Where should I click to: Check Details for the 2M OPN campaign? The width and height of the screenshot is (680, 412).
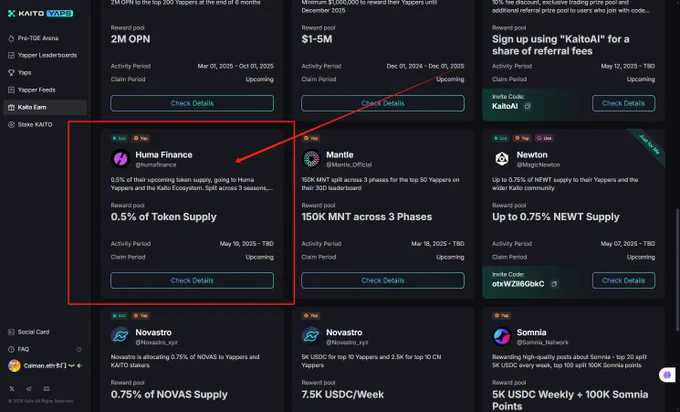coord(192,103)
